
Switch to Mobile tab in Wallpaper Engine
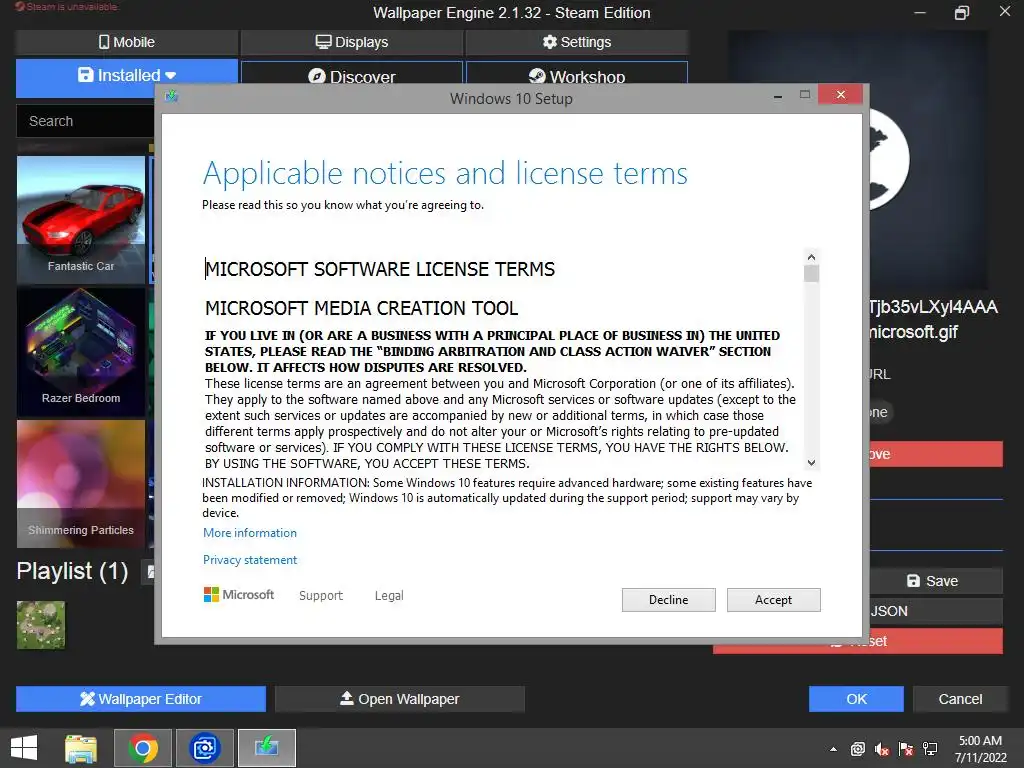pyautogui.click(x=127, y=42)
